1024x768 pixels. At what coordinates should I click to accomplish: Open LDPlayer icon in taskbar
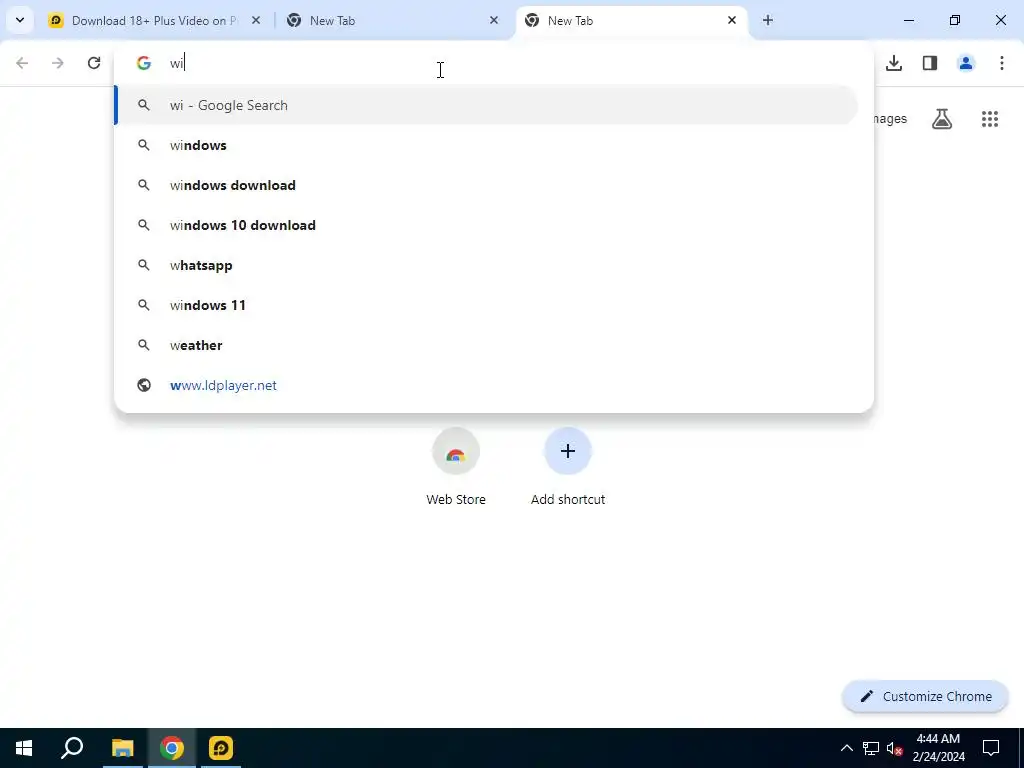221,748
